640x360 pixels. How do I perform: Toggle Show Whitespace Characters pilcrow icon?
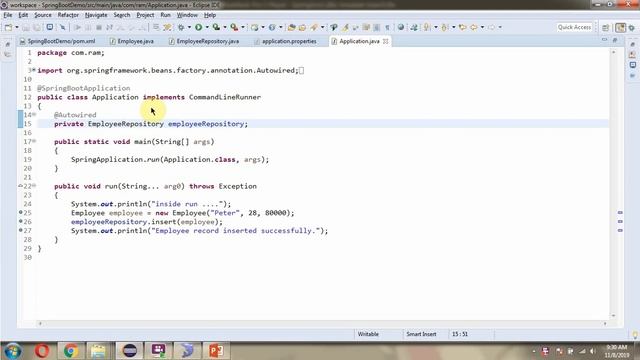(x=387, y=27)
